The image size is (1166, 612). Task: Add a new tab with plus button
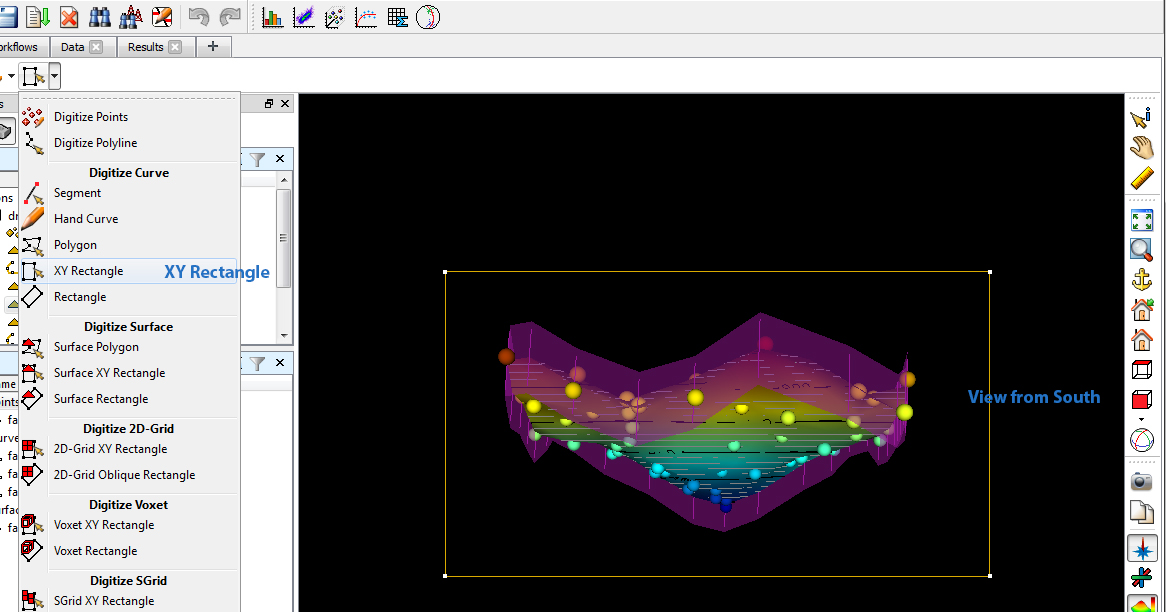point(212,47)
